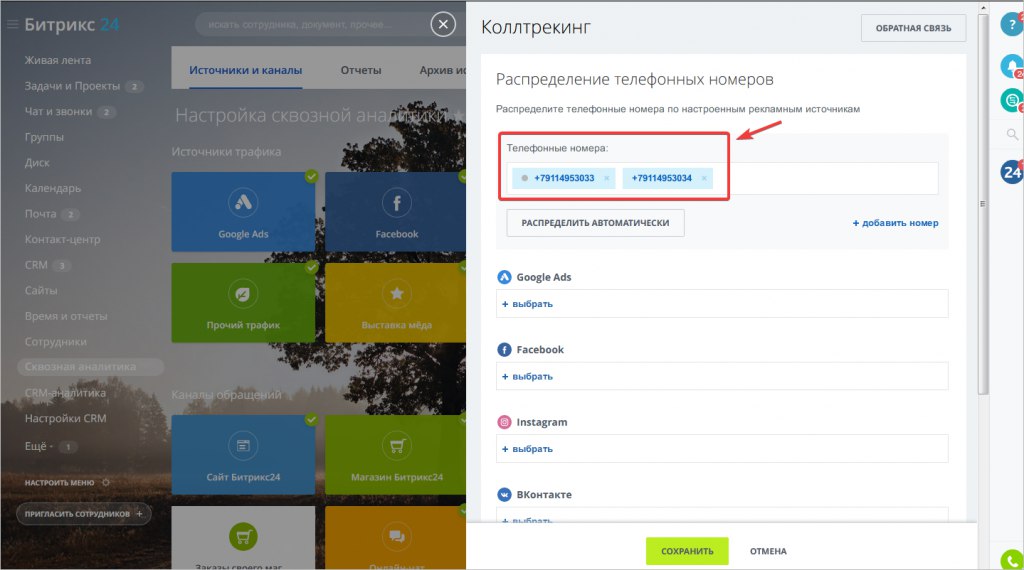Open notifications bell icon
Viewport: 1024px width, 570px height.
pyautogui.click(x=1012, y=66)
